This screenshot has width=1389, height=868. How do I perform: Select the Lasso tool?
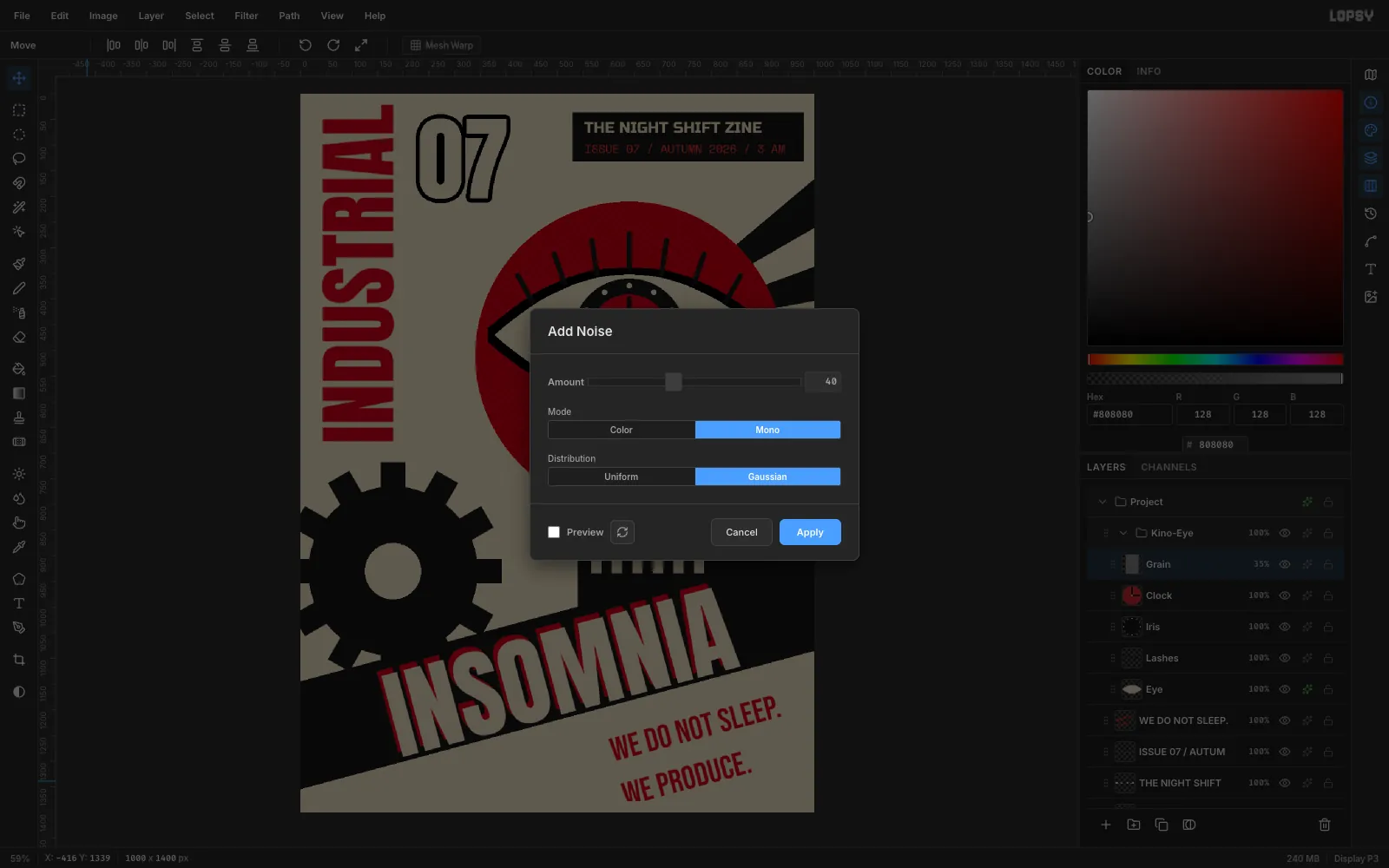pyautogui.click(x=19, y=159)
